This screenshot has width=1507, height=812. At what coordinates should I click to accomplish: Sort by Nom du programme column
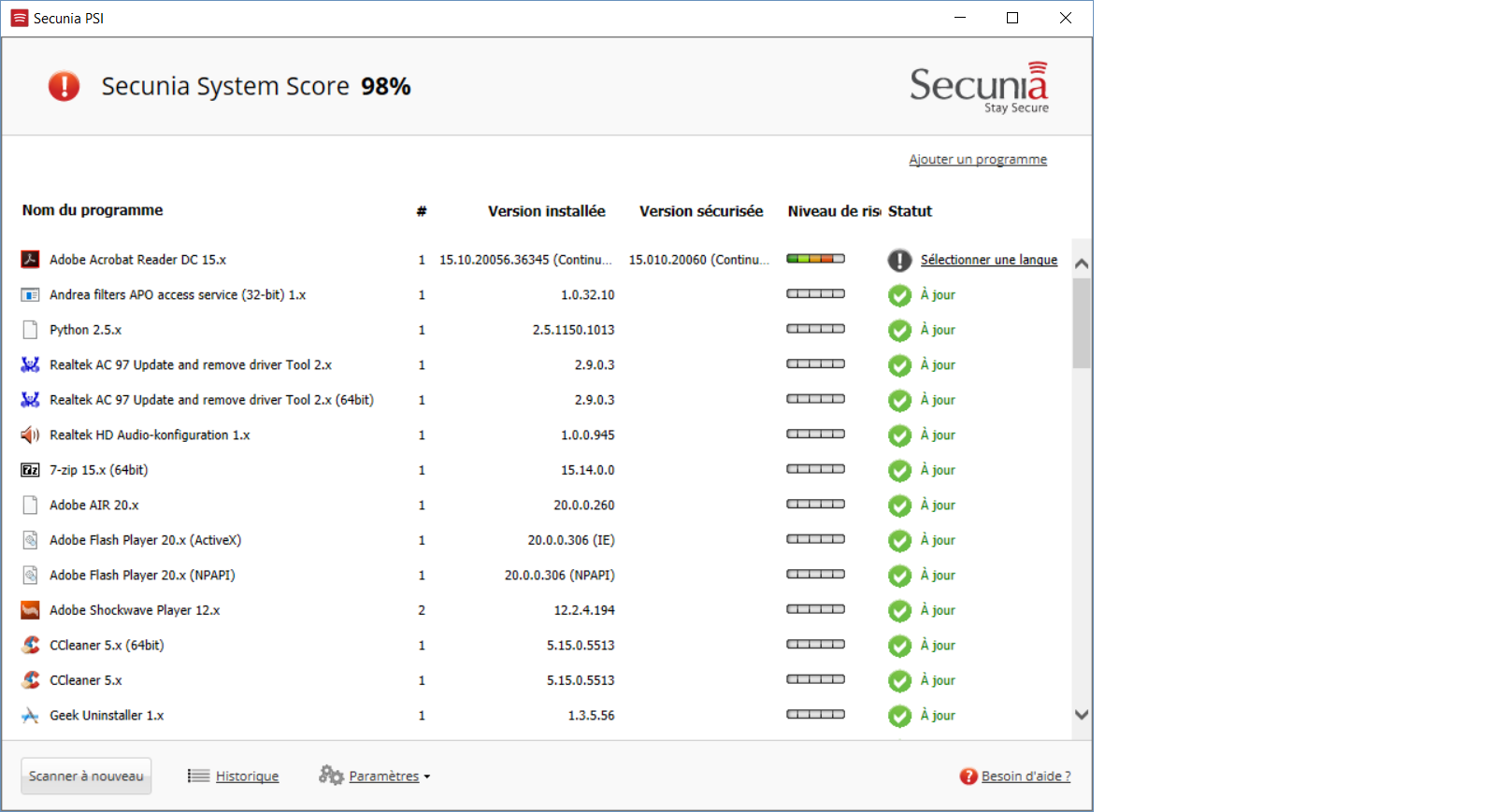93,210
